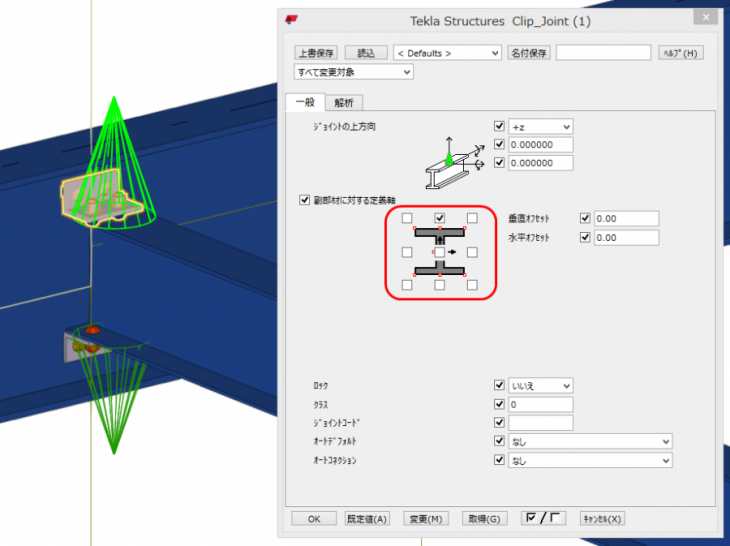Image resolution: width=730 pixels, height=546 pixels.
Task: Toggle checkbox beside second 0.000000 rotation field
Action: pos(499,162)
